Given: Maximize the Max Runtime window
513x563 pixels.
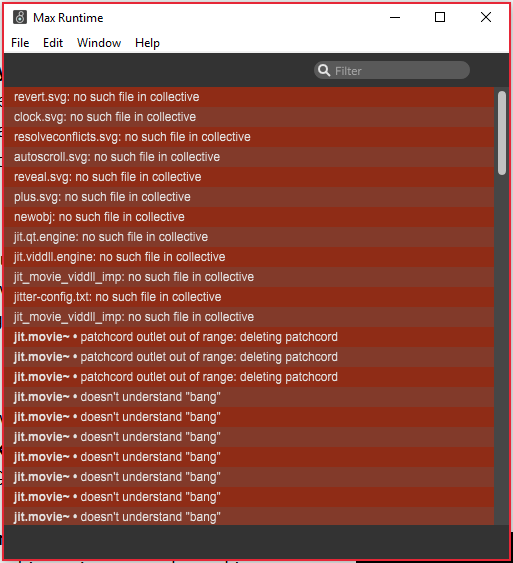Looking at the screenshot, I should pyautogui.click(x=440, y=17).
